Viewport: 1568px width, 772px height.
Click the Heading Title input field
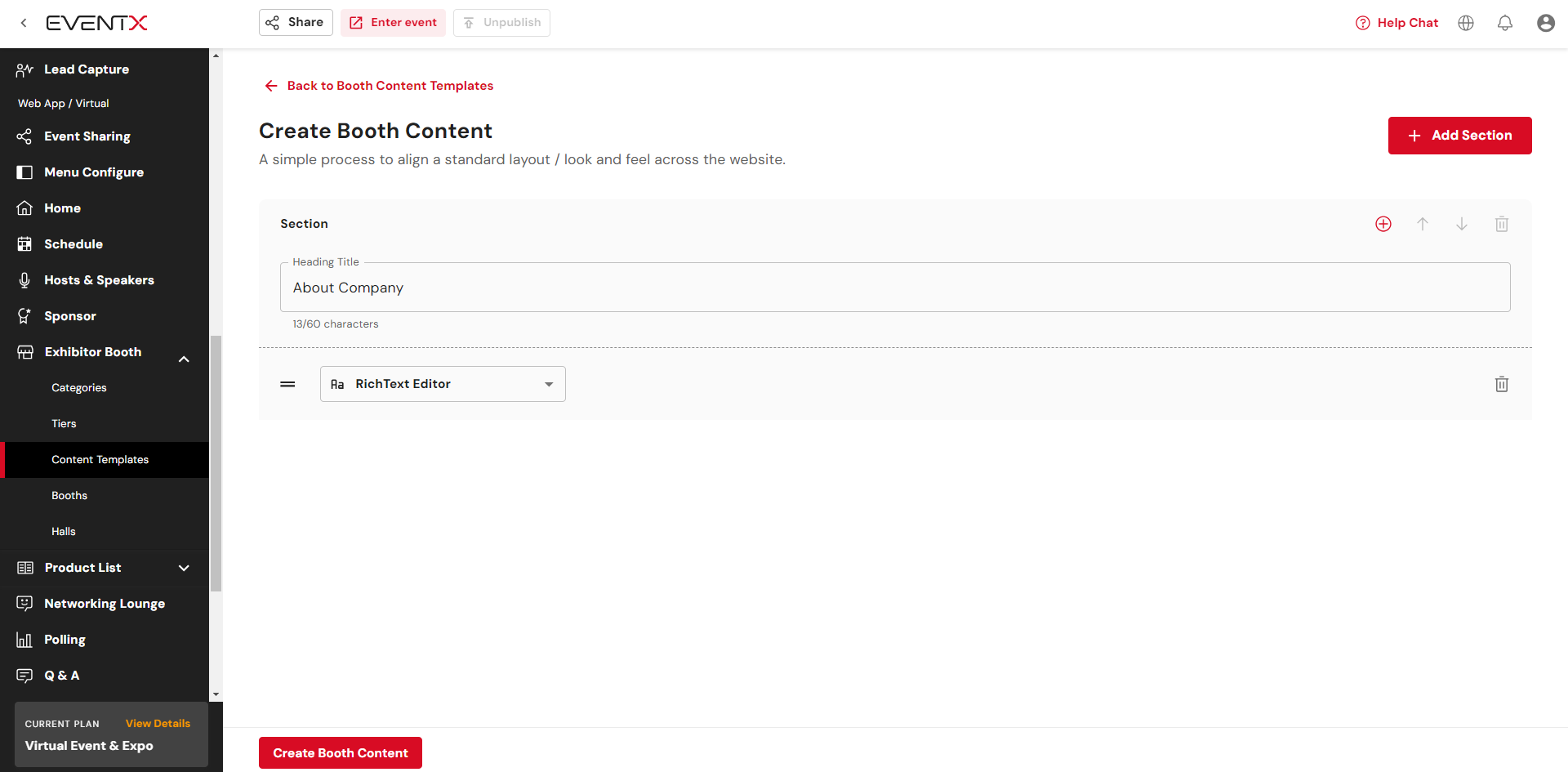894,288
